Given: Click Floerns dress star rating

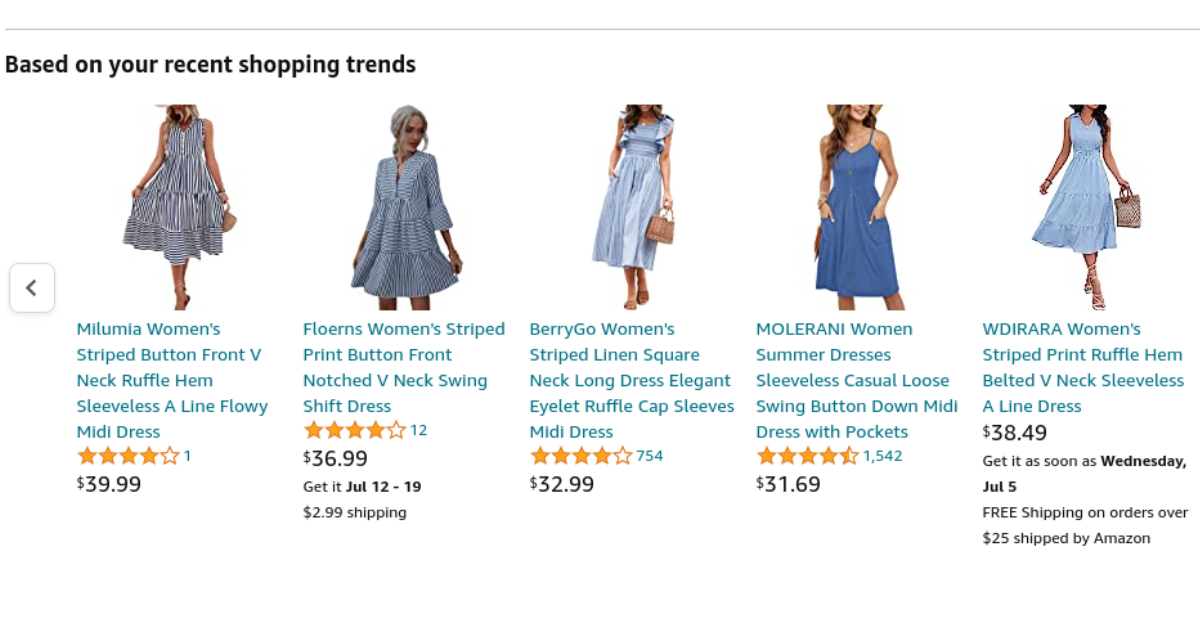Looking at the screenshot, I should pos(354,430).
